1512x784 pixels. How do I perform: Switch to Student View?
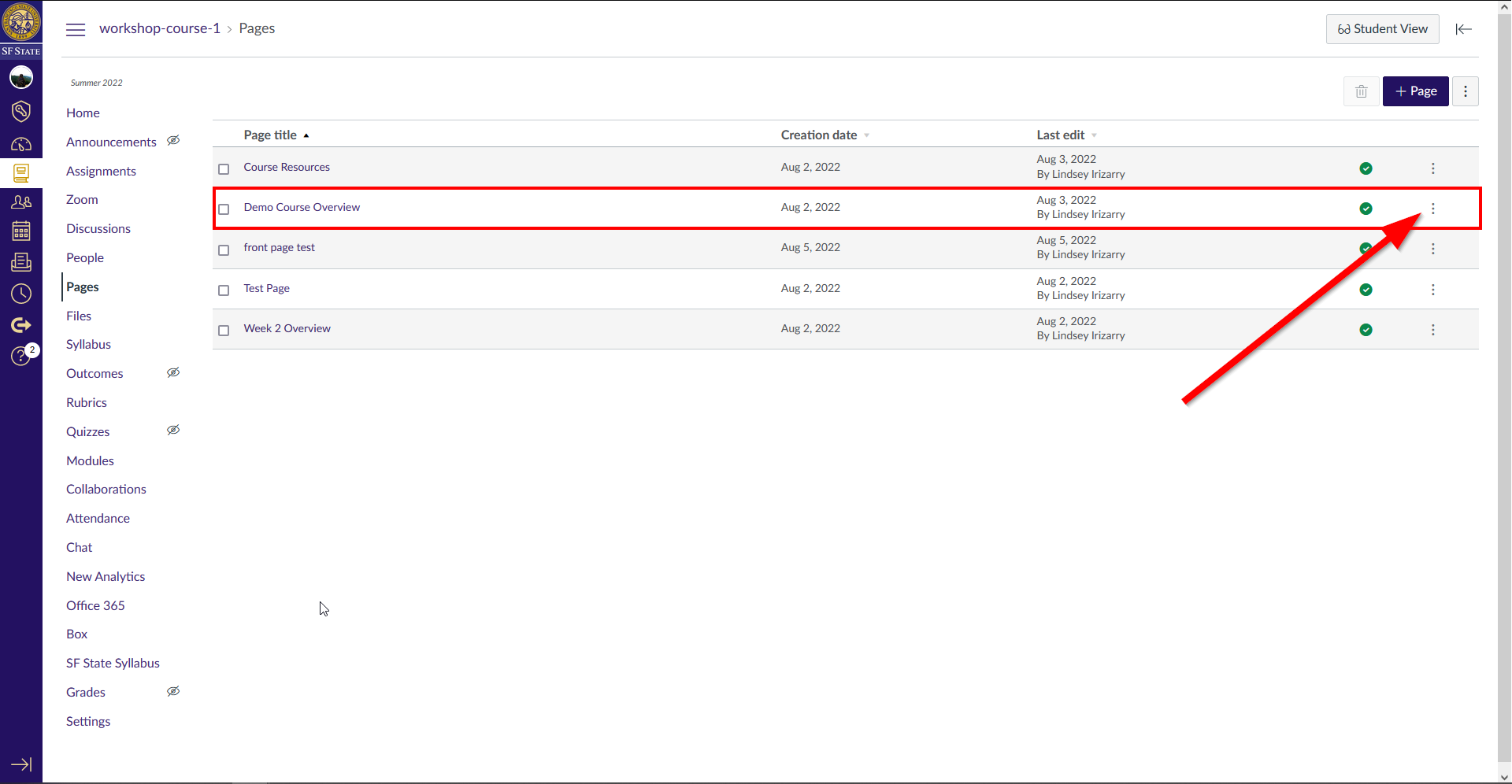coord(1383,29)
